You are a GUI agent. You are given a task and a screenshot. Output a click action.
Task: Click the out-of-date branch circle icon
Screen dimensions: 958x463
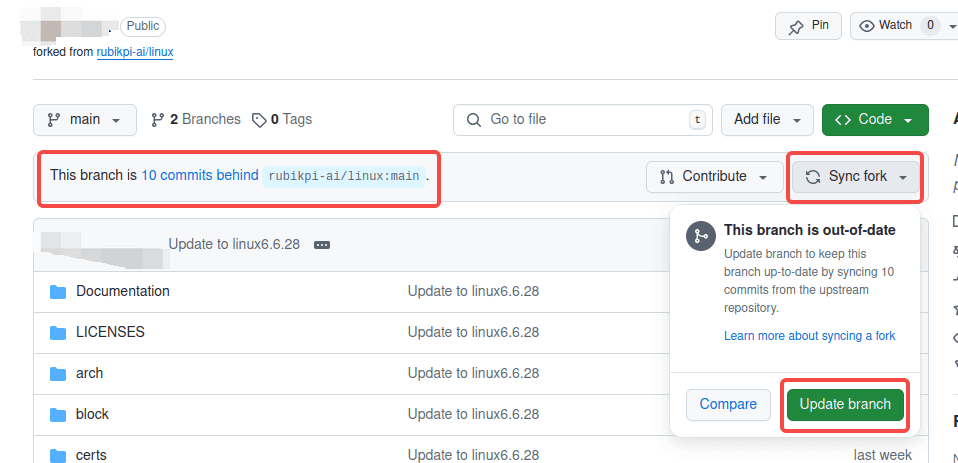pyautogui.click(x=701, y=236)
